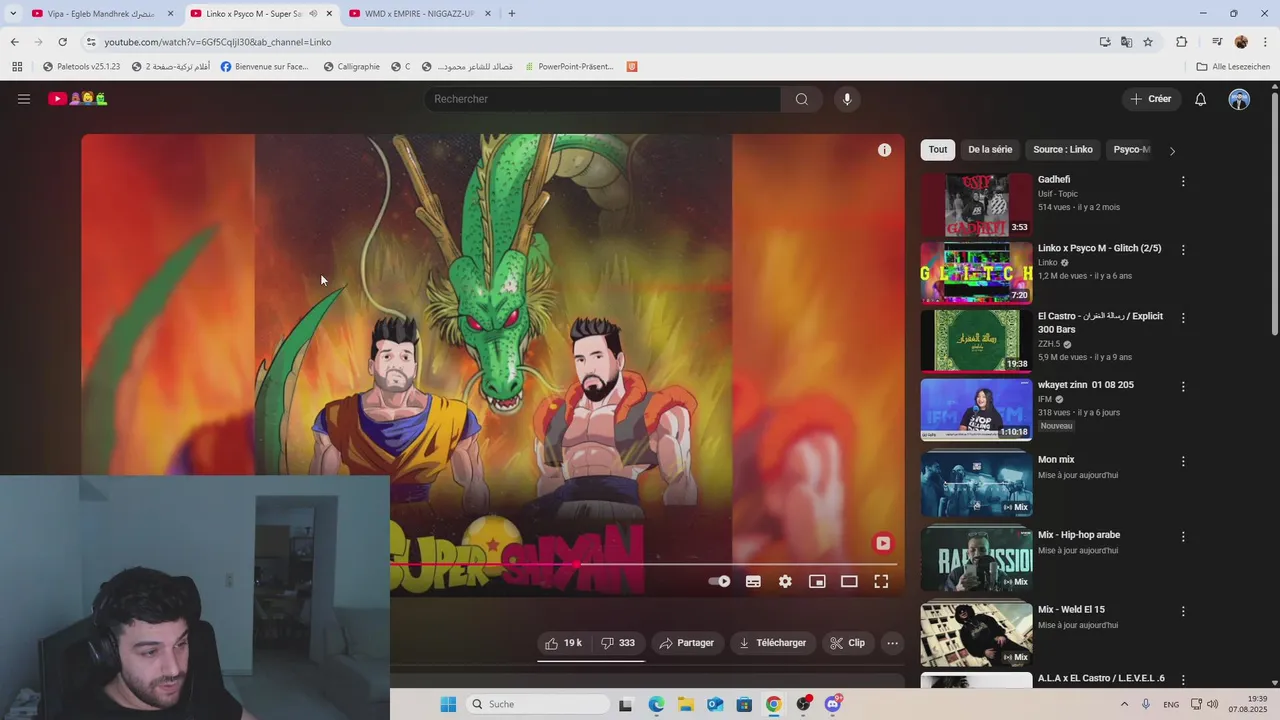Toggle the autoplay switch in player
Viewport: 1280px width, 720px height.
point(719,581)
